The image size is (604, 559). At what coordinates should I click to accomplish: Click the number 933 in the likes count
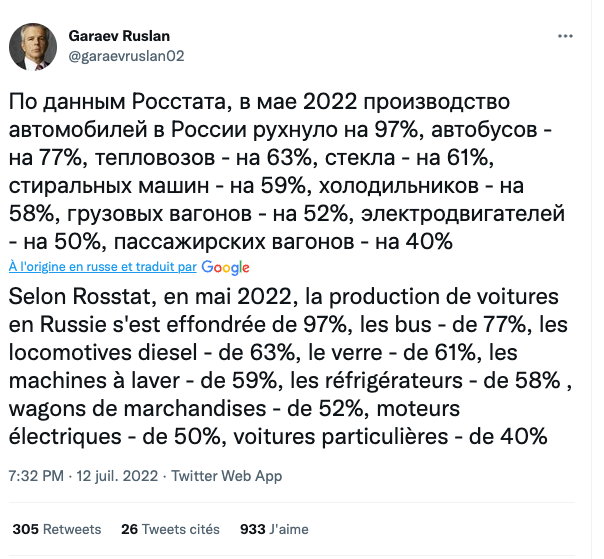(x=253, y=529)
